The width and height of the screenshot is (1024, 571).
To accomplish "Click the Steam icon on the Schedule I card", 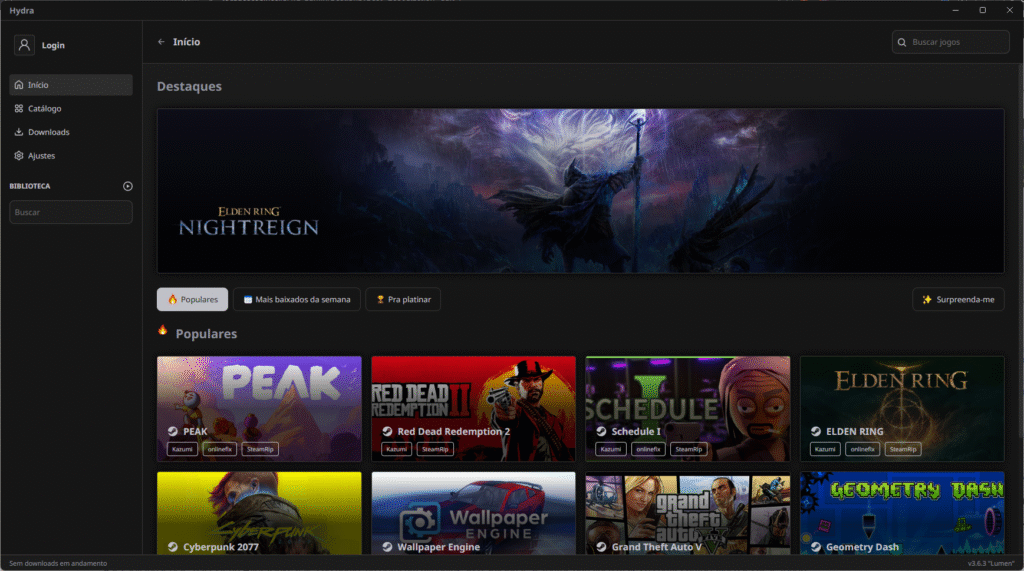I will pyautogui.click(x=601, y=431).
